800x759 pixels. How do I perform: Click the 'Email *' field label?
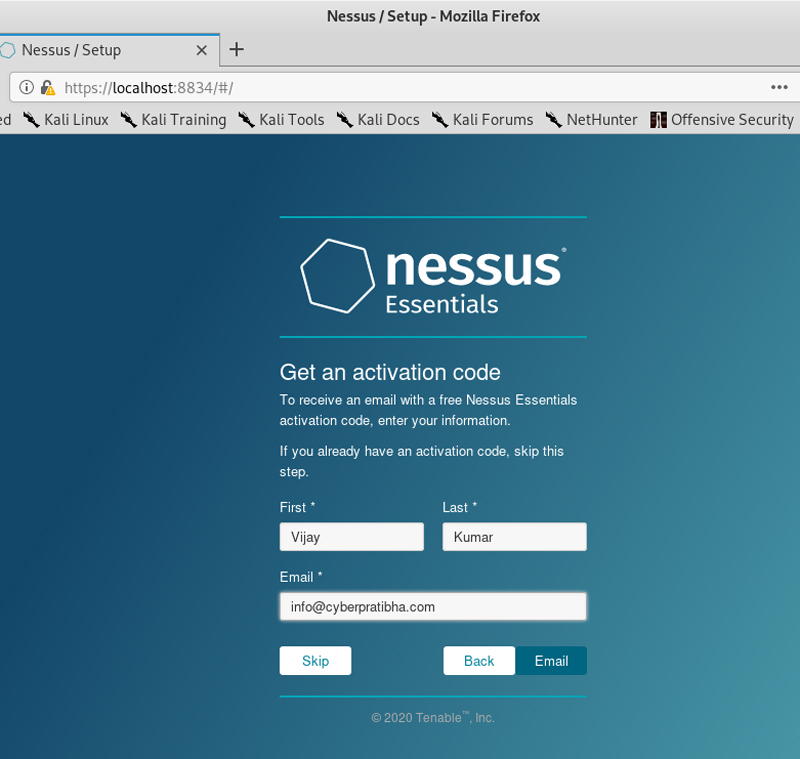coord(301,577)
